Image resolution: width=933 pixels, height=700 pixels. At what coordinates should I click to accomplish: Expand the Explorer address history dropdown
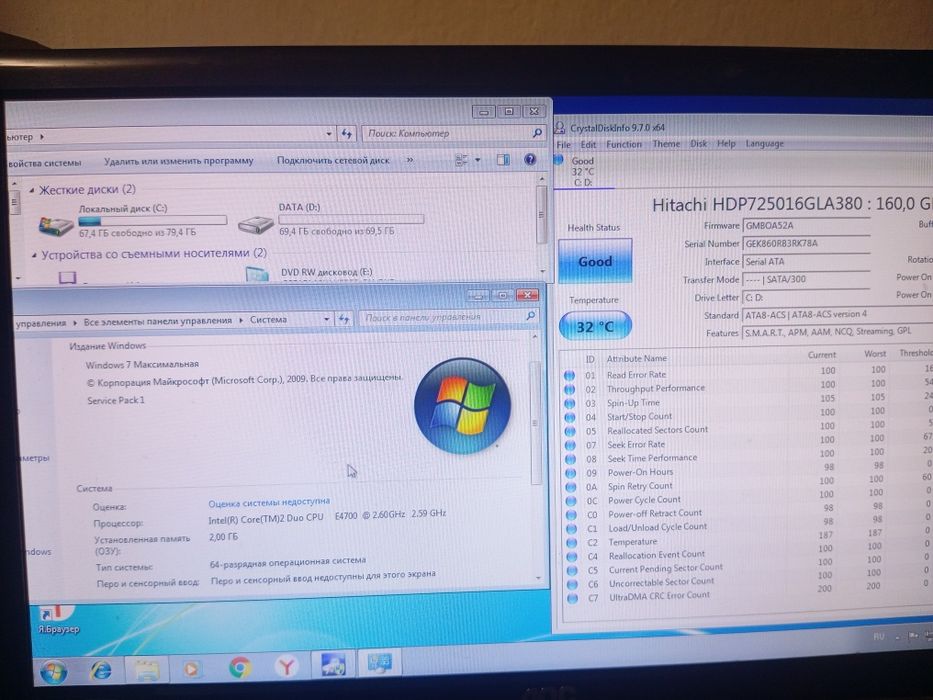329,135
